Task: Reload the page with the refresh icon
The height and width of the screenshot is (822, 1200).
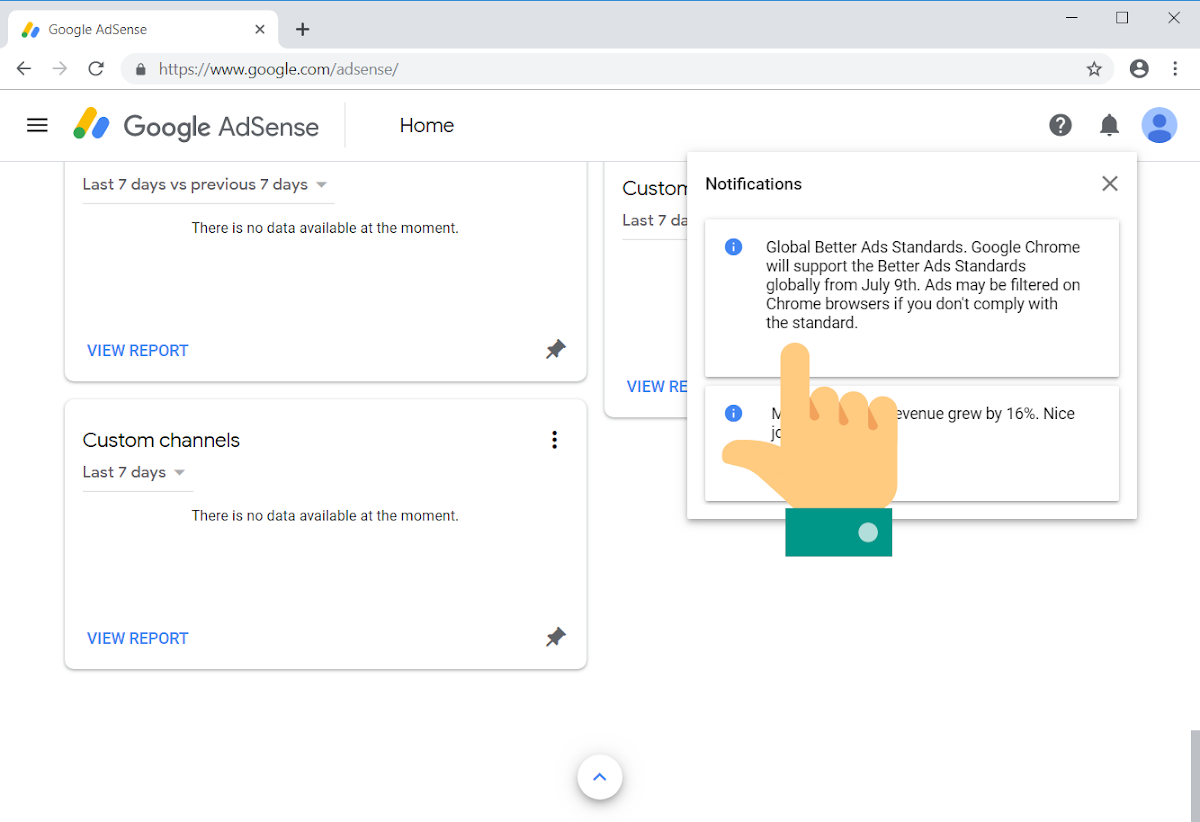Action: click(96, 69)
